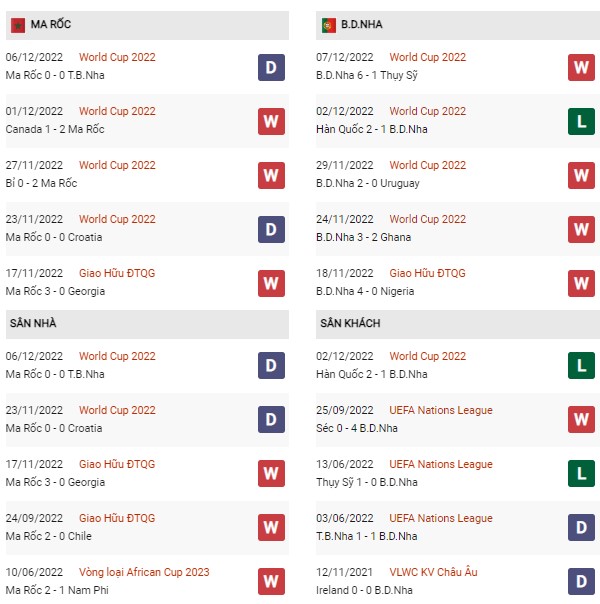Open the MA RỐC team header
This screenshot has height=604, width=600.
tap(147, 25)
